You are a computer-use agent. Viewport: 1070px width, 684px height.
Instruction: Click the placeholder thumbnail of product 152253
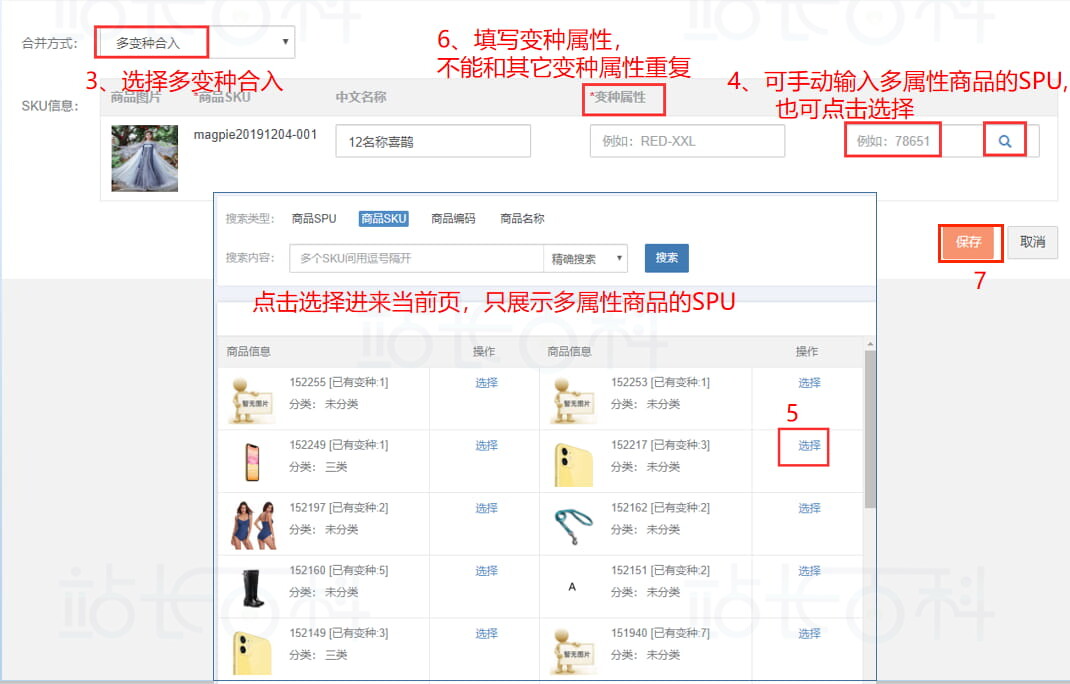click(573, 401)
